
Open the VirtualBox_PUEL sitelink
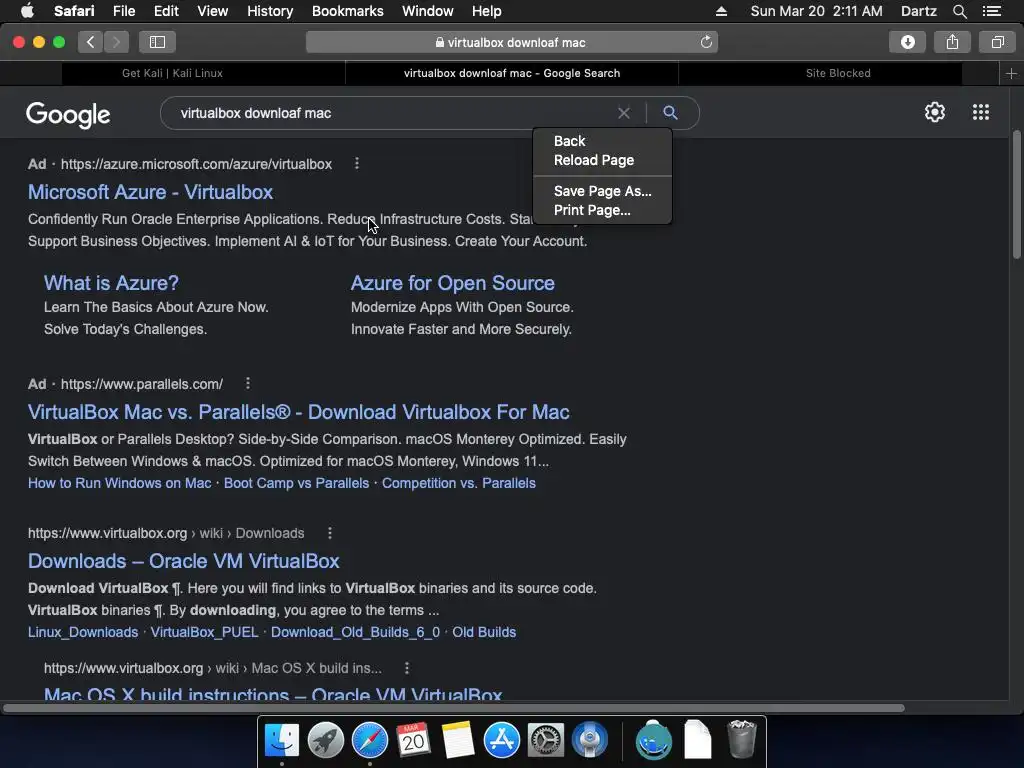(x=204, y=632)
